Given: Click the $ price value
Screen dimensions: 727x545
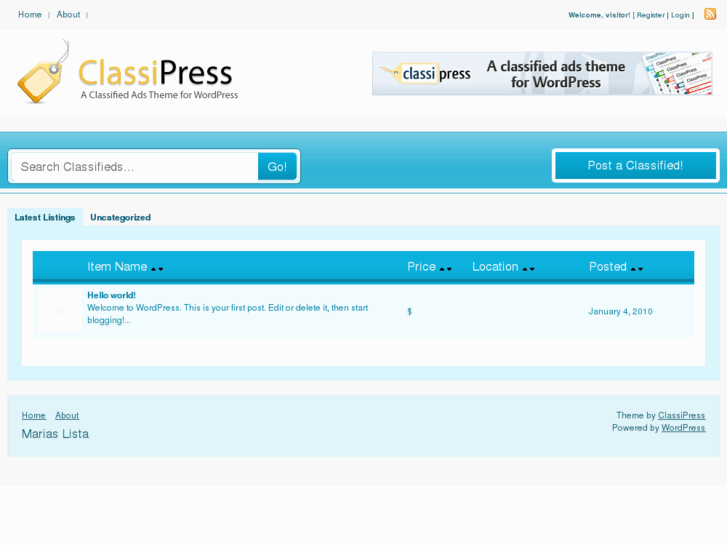Looking at the screenshot, I should (409, 311).
